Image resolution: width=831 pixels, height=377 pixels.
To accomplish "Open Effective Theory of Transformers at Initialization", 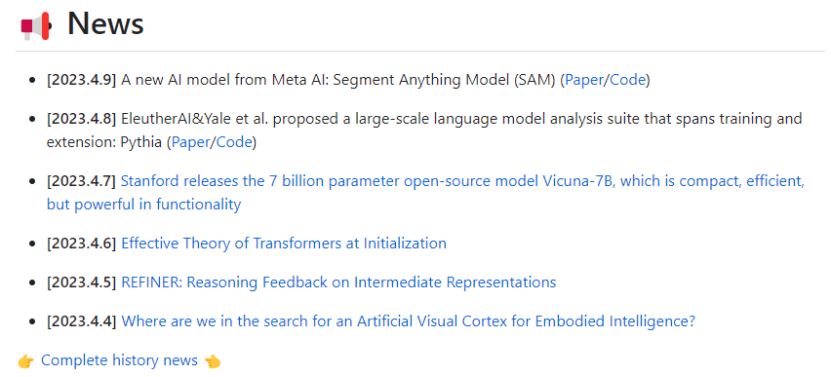I will click(284, 243).
